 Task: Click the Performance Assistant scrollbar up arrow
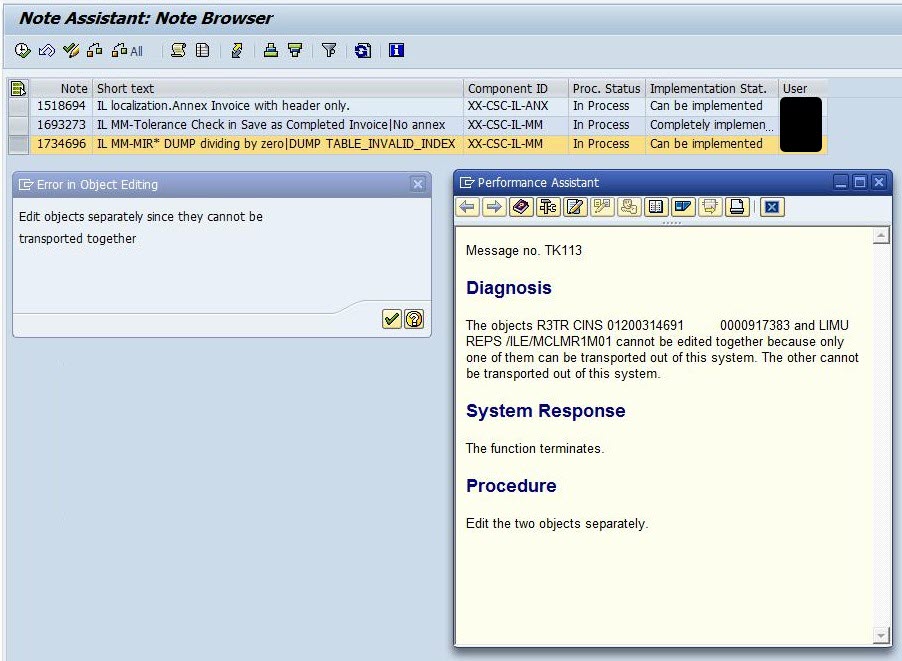click(x=881, y=235)
